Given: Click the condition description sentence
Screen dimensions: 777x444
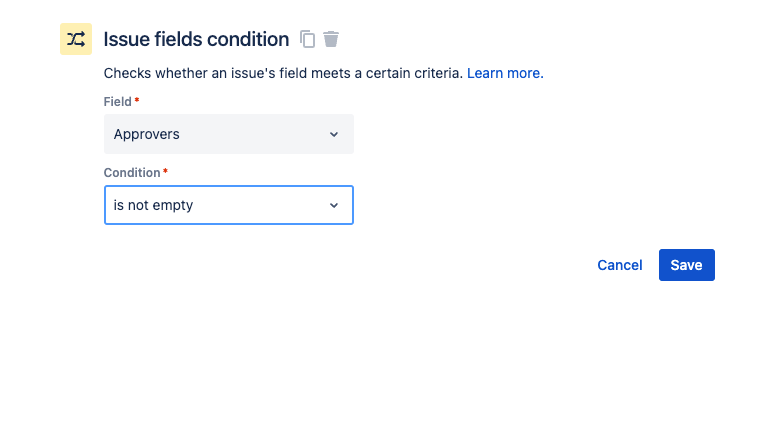Looking at the screenshot, I should pyautogui.click(x=283, y=73).
